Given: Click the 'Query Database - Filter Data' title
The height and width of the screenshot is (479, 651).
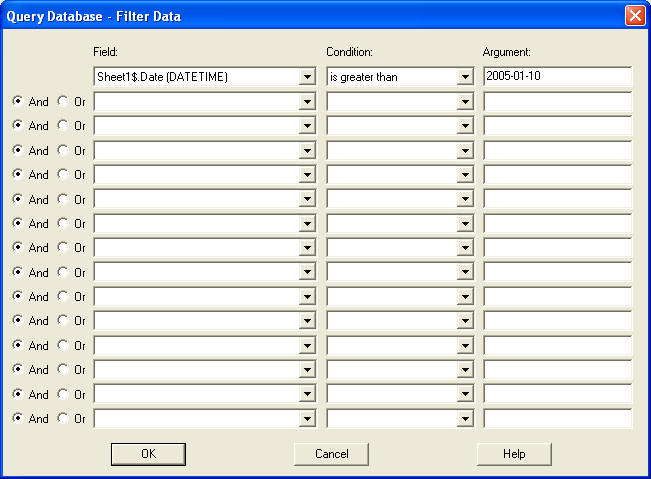Looking at the screenshot, I should [94, 16].
